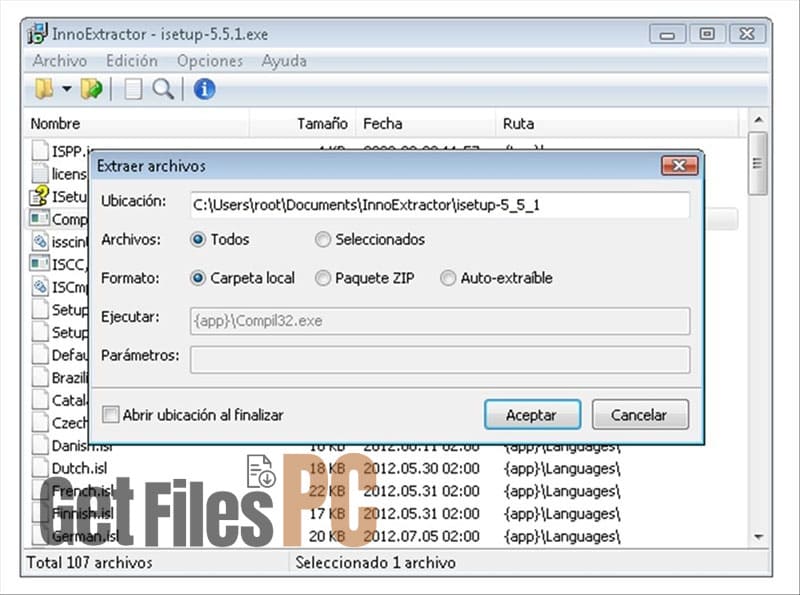Click the Seleccionado 1 archivo status text
The image size is (800, 595).
click(376, 562)
